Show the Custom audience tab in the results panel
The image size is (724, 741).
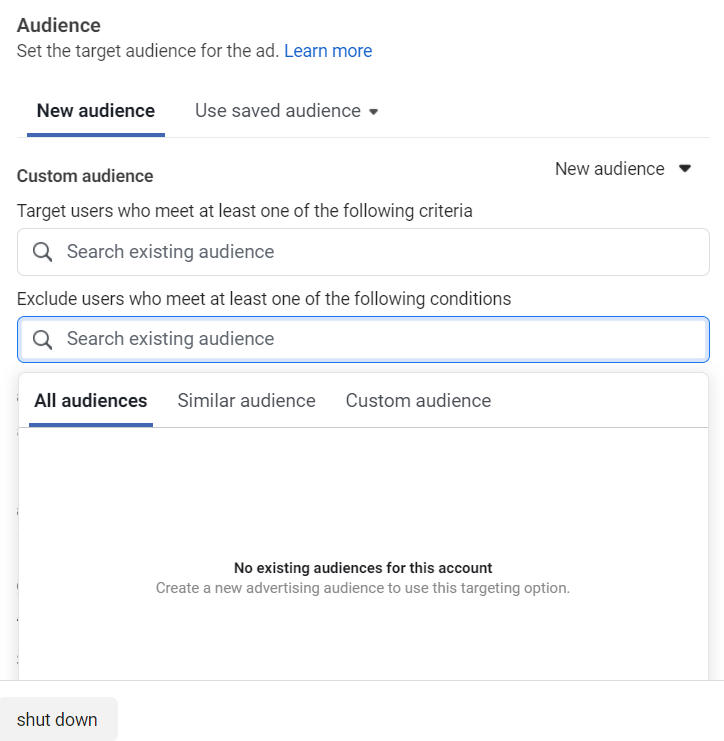(418, 401)
